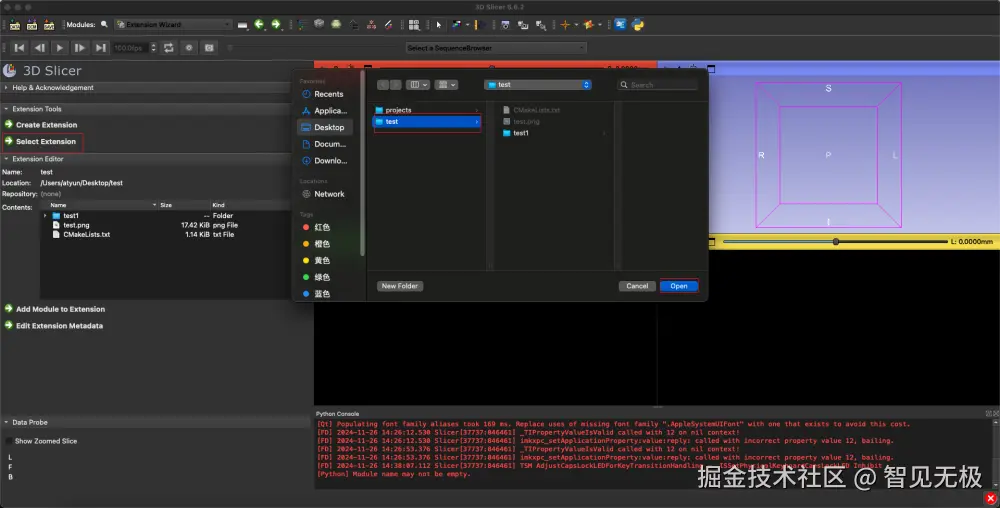1000x508 pixels.
Task: Expand the test1 folder tree item
Action: coord(45,216)
